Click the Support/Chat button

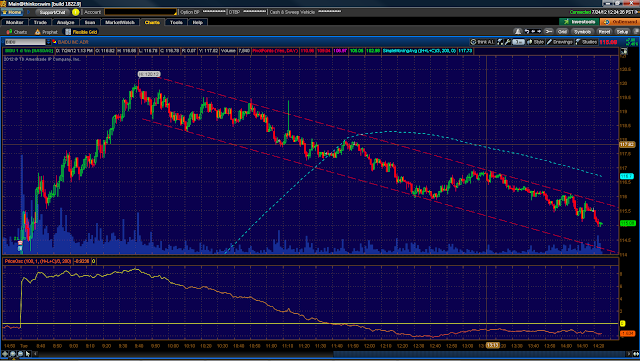[x=52, y=12]
